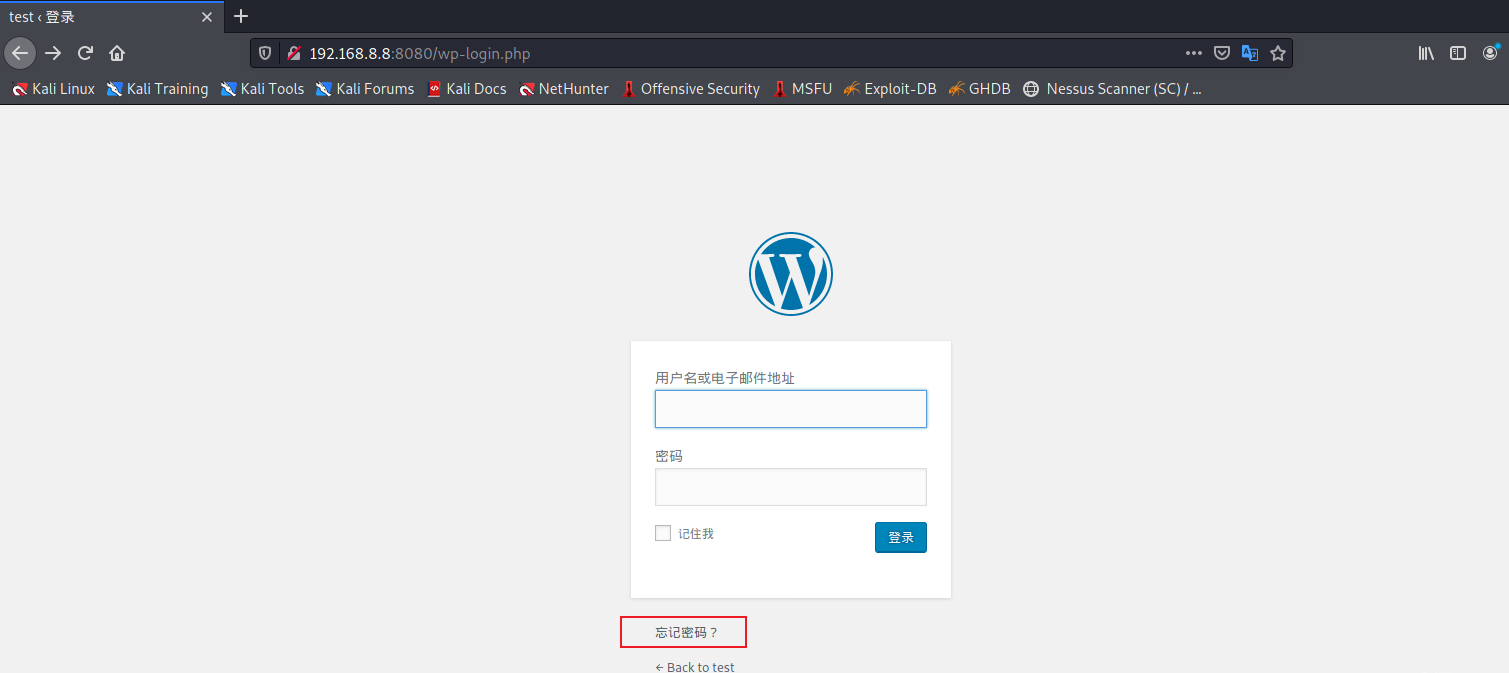Screen dimensions: 1509x673
Task: Show insecure connection lock info
Action: point(293,53)
